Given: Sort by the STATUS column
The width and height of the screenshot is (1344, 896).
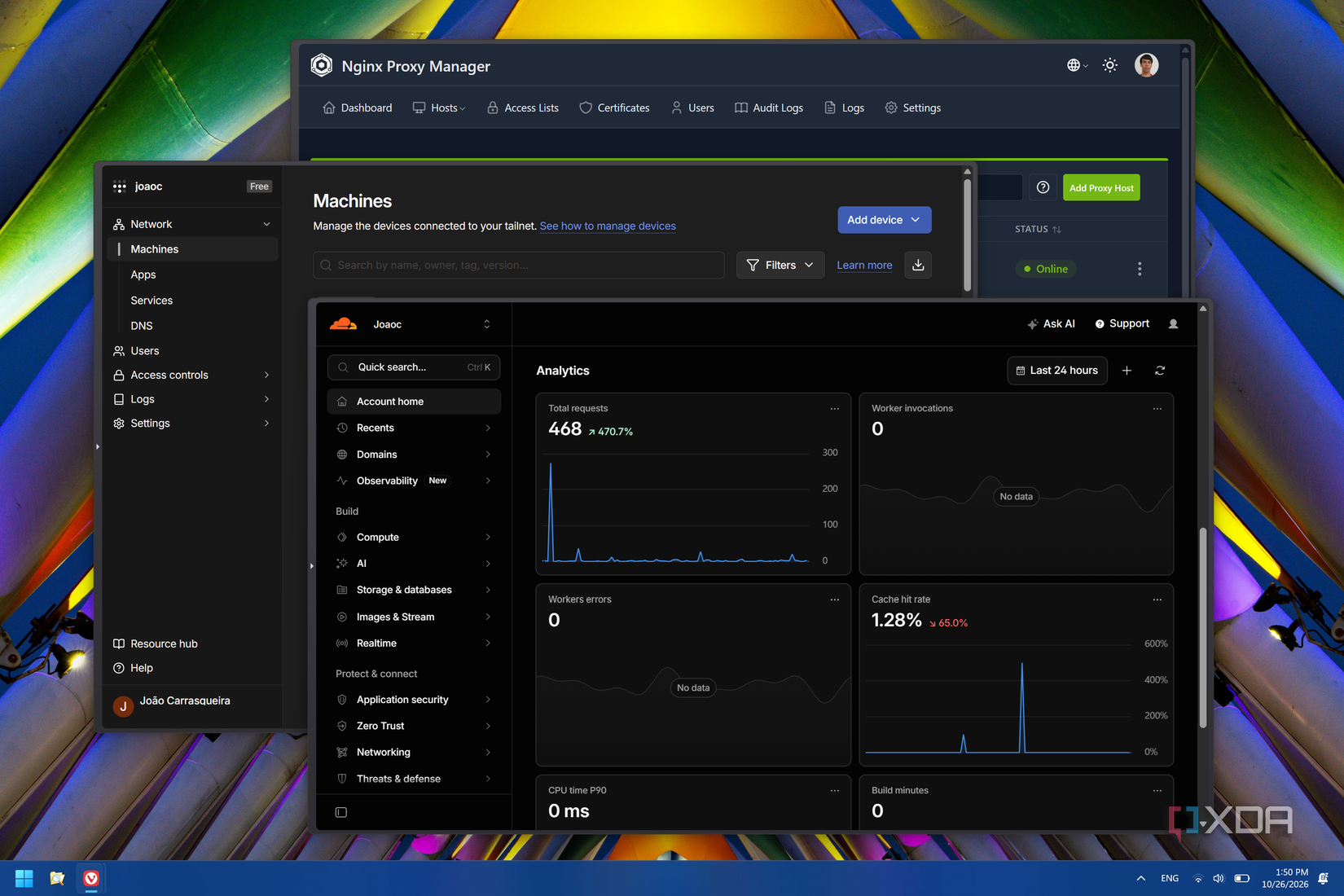Looking at the screenshot, I should 1038,229.
